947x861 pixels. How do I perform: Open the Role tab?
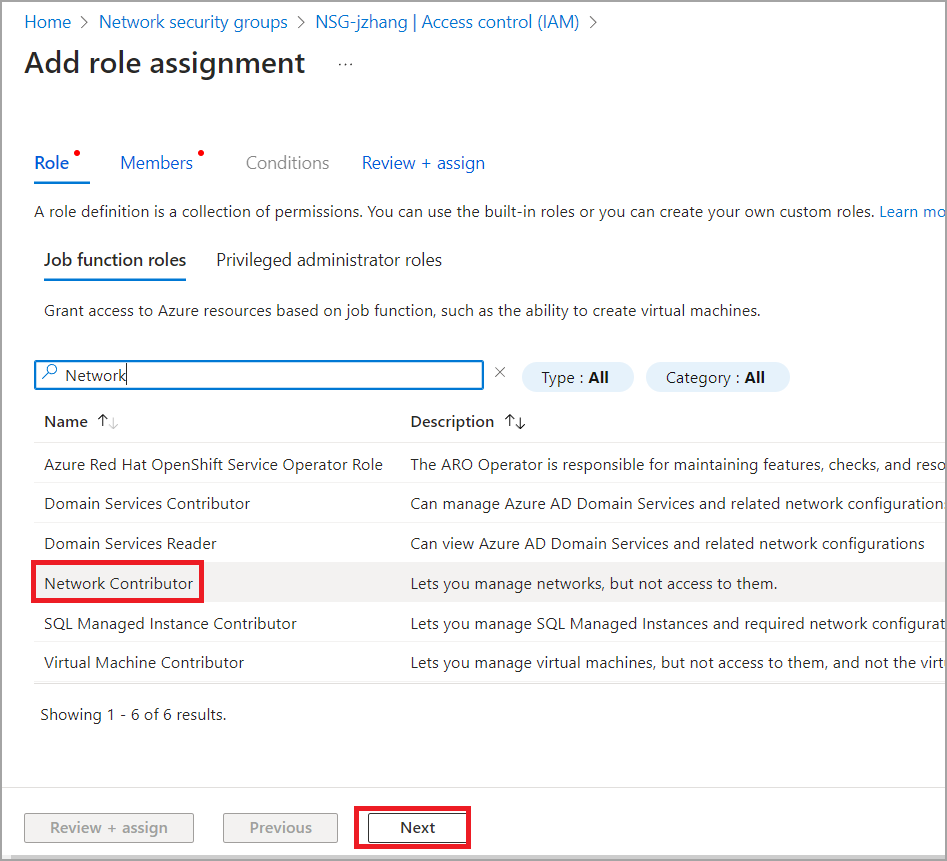tap(52, 163)
